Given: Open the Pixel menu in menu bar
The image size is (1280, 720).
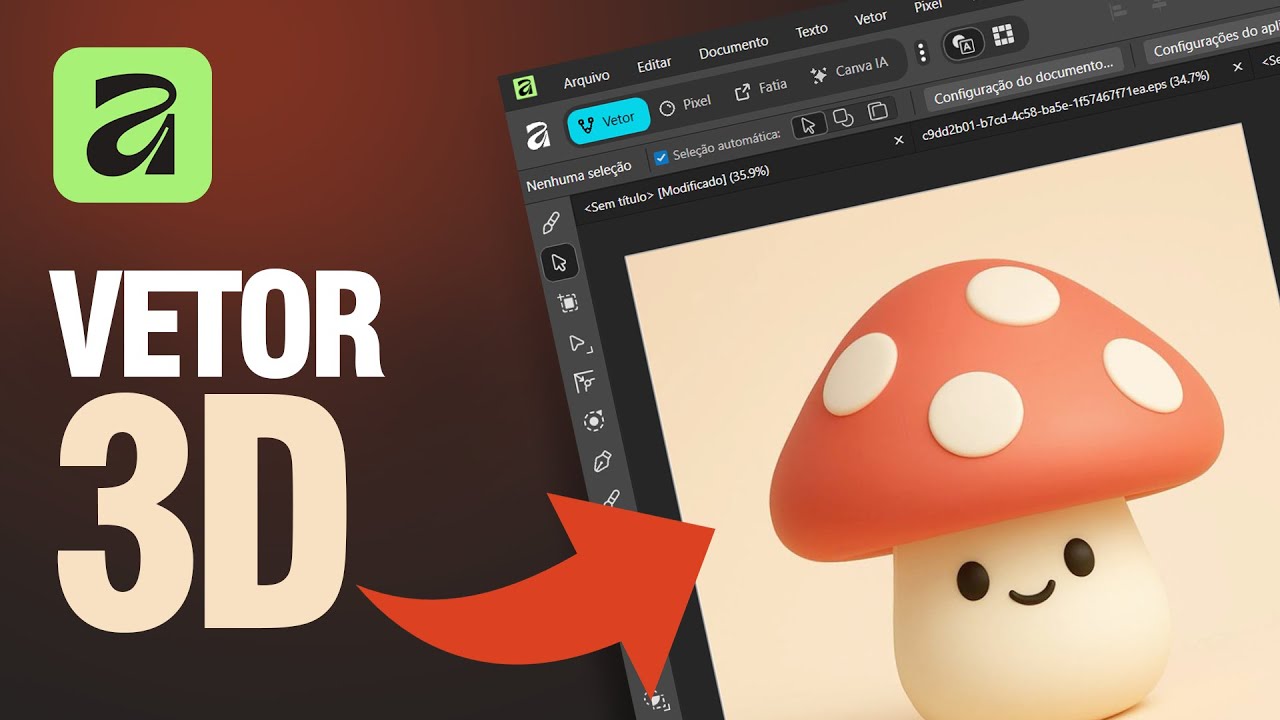Looking at the screenshot, I should 927,6.
